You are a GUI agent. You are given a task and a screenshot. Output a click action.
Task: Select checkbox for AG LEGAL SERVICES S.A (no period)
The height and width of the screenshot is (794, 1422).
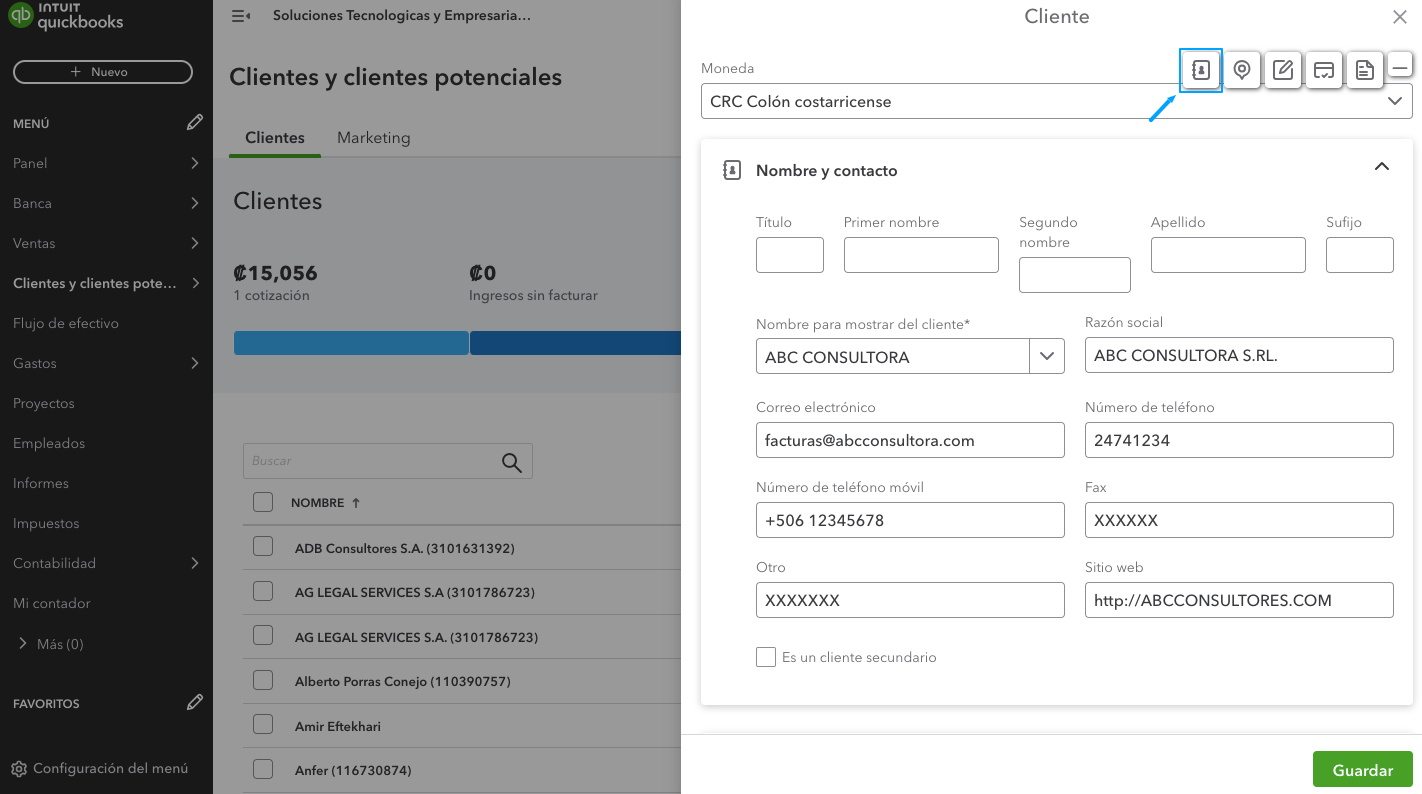263,591
